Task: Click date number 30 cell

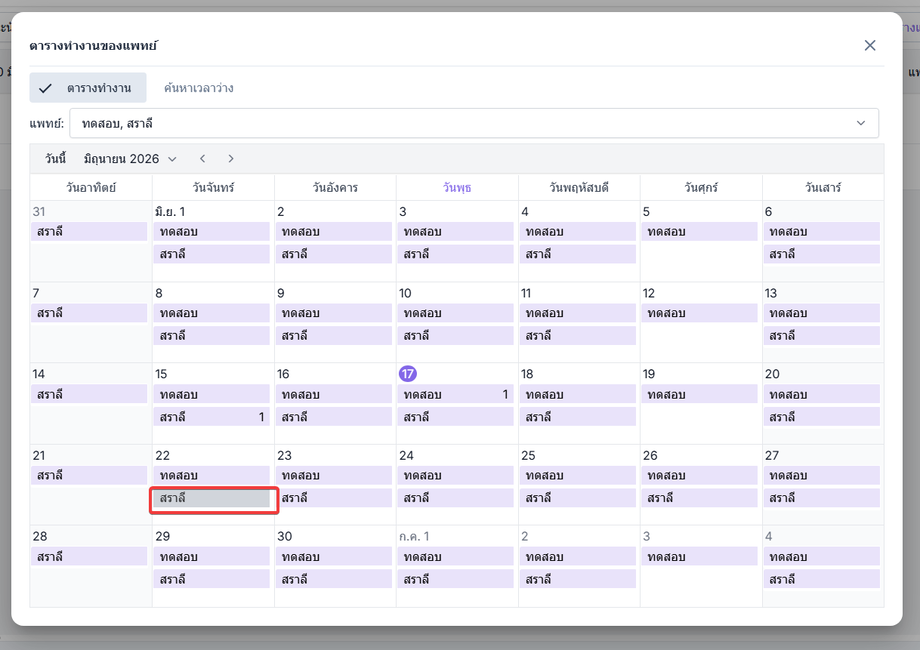Action: coord(285,536)
